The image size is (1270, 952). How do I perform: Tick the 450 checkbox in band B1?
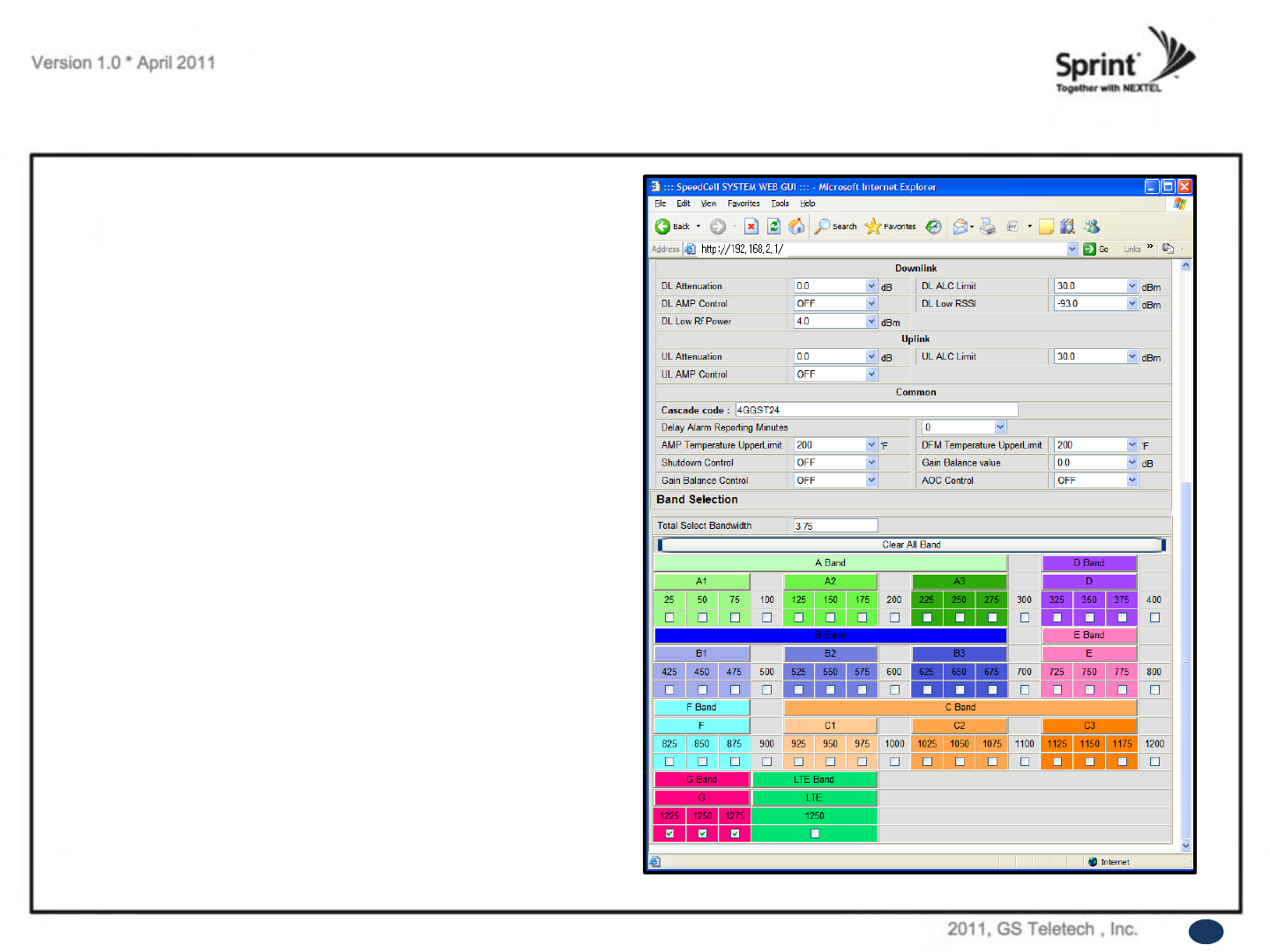click(702, 690)
